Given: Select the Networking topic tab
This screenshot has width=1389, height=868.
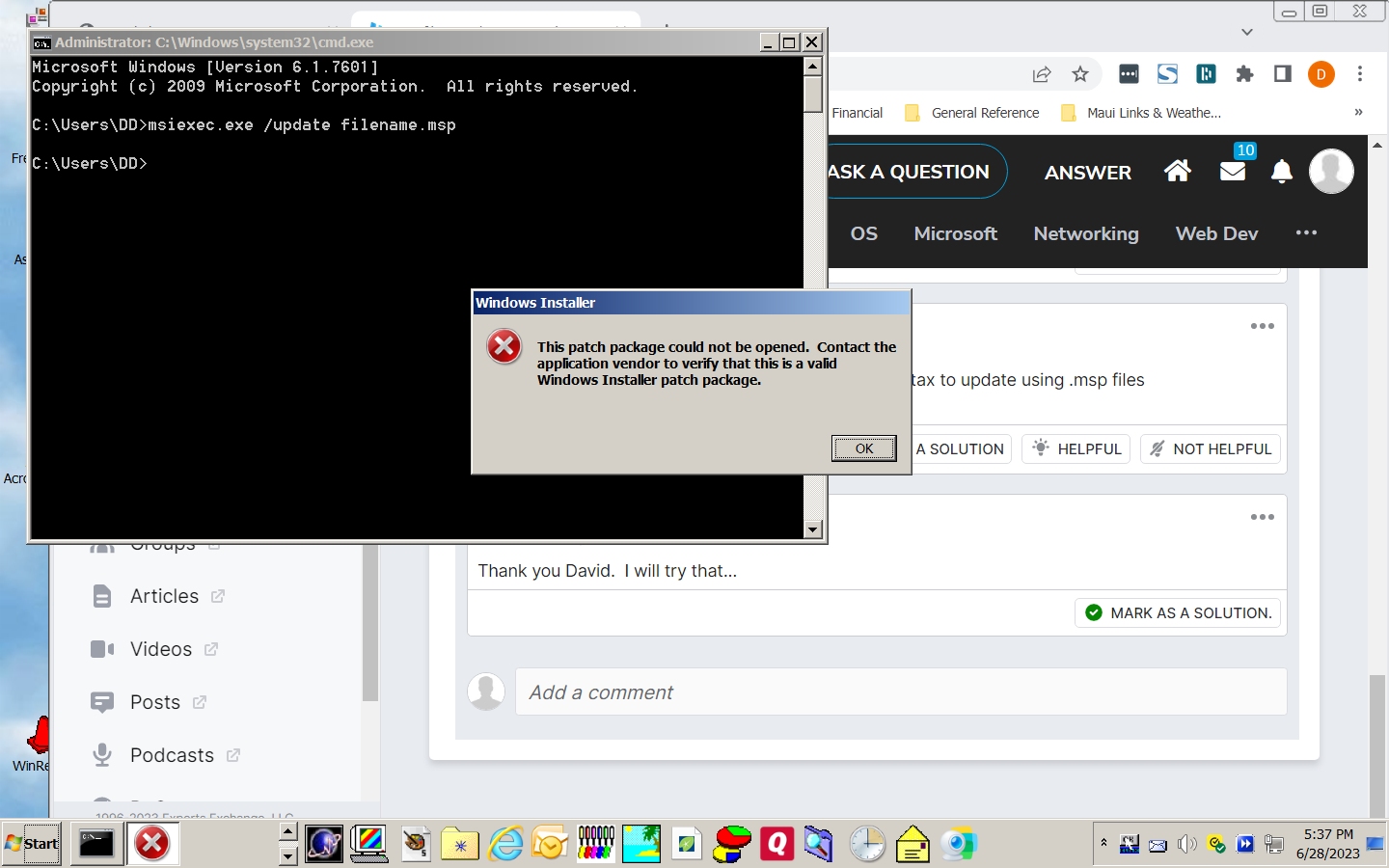Looking at the screenshot, I should [1086, 234].
